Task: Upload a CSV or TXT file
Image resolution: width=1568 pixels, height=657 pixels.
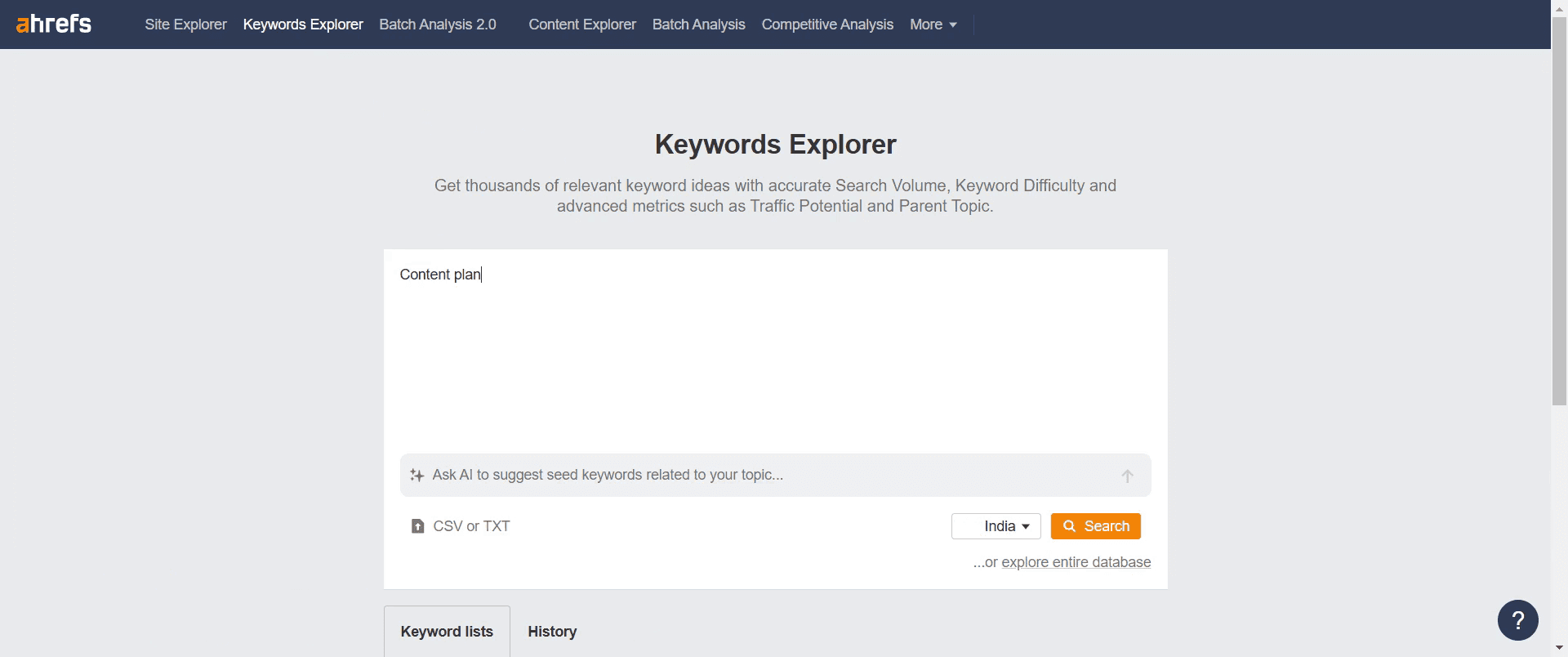Action: (461, 526)
